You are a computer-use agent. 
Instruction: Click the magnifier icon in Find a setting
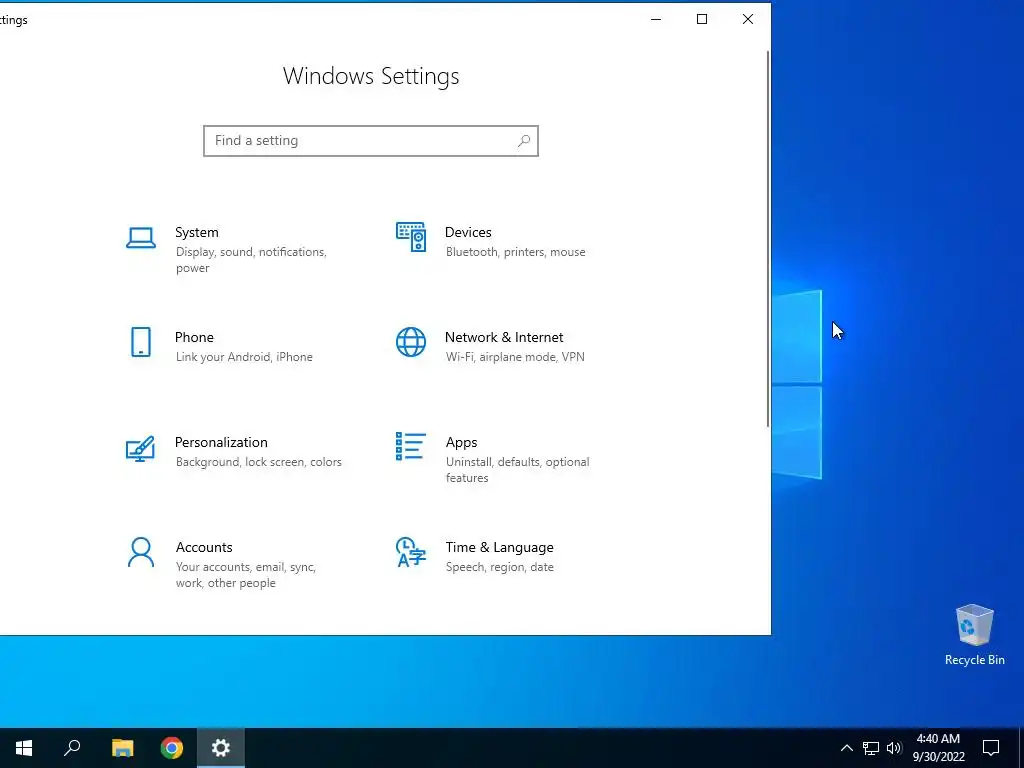[x=524, y=140]
